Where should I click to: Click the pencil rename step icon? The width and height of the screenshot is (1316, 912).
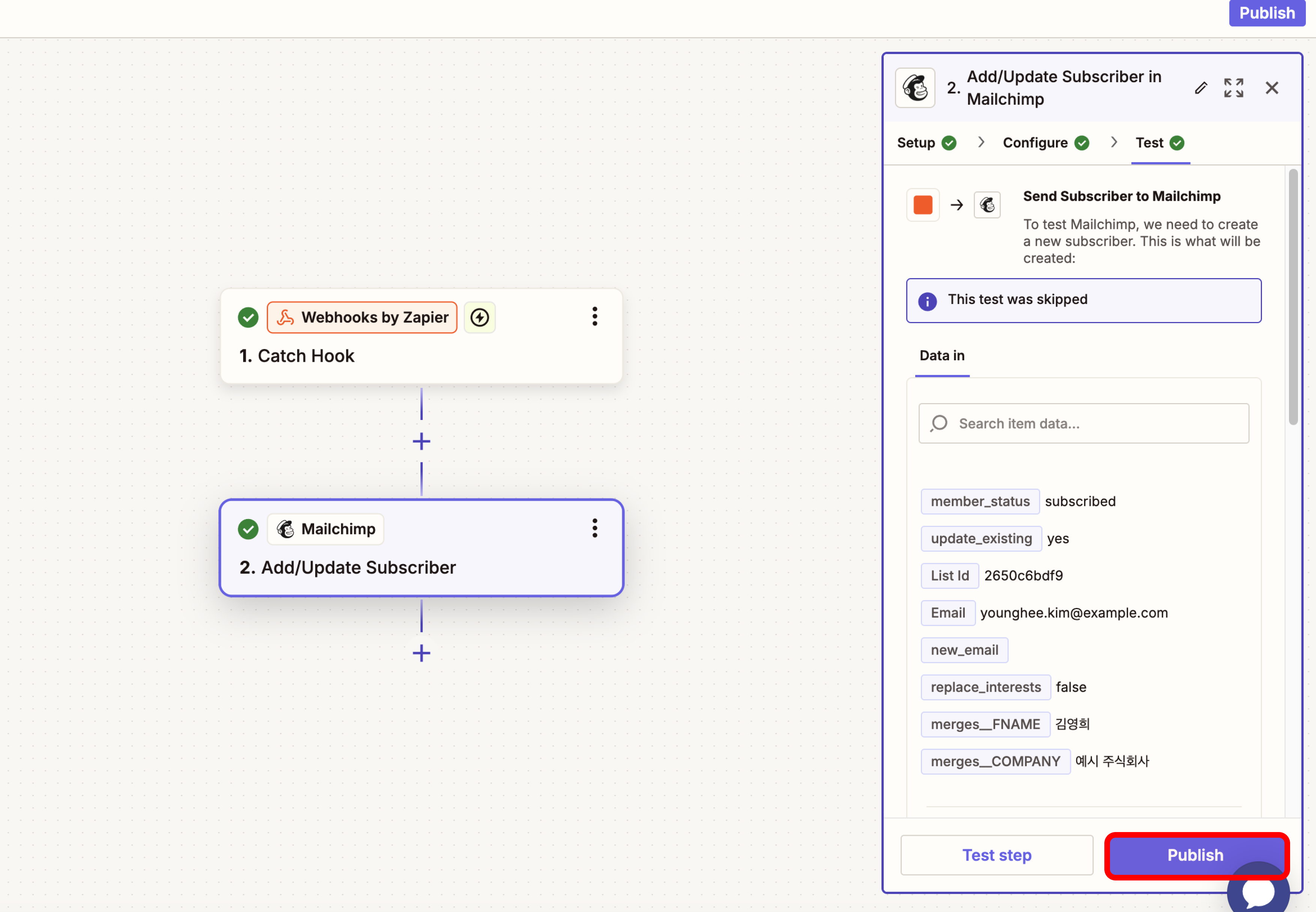pyautogui.click(x=1201, y=88)
